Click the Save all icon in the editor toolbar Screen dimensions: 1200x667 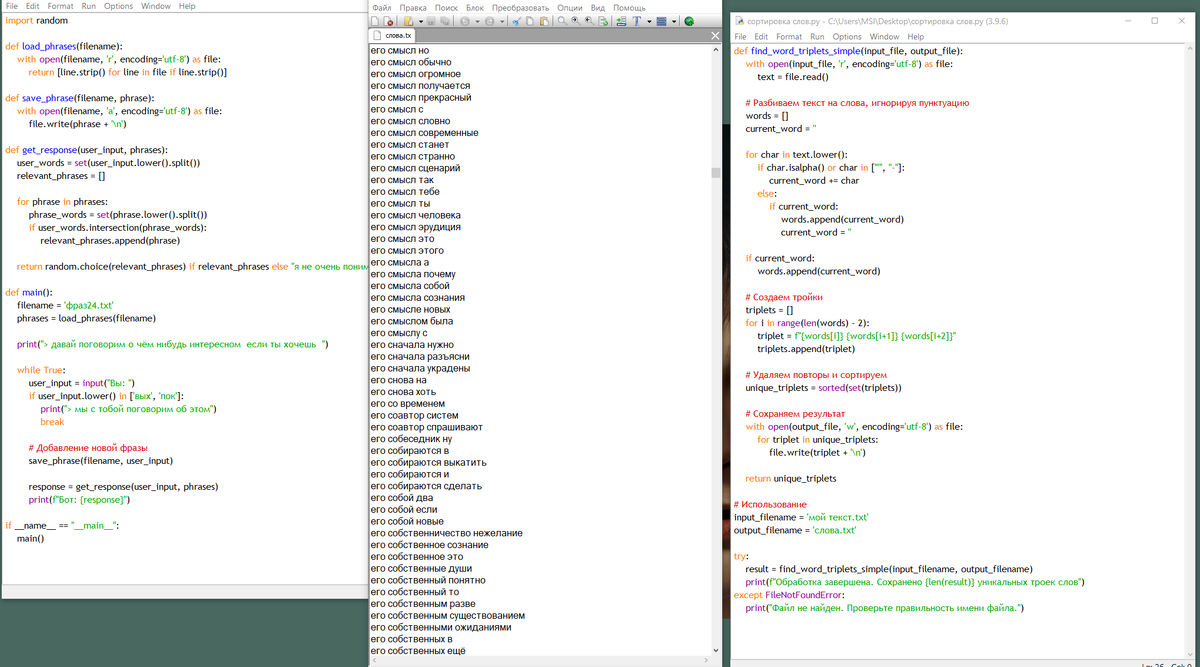pyautogui.click(x=445, y=21)
